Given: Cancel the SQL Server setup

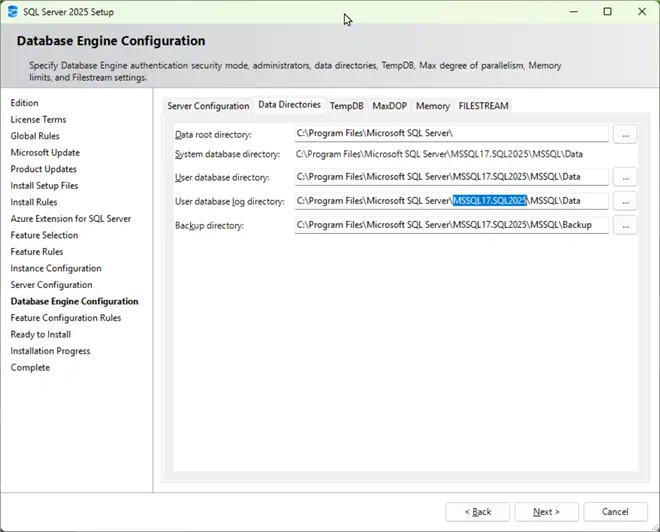Looking at the screenshot, I should (615, 512).
